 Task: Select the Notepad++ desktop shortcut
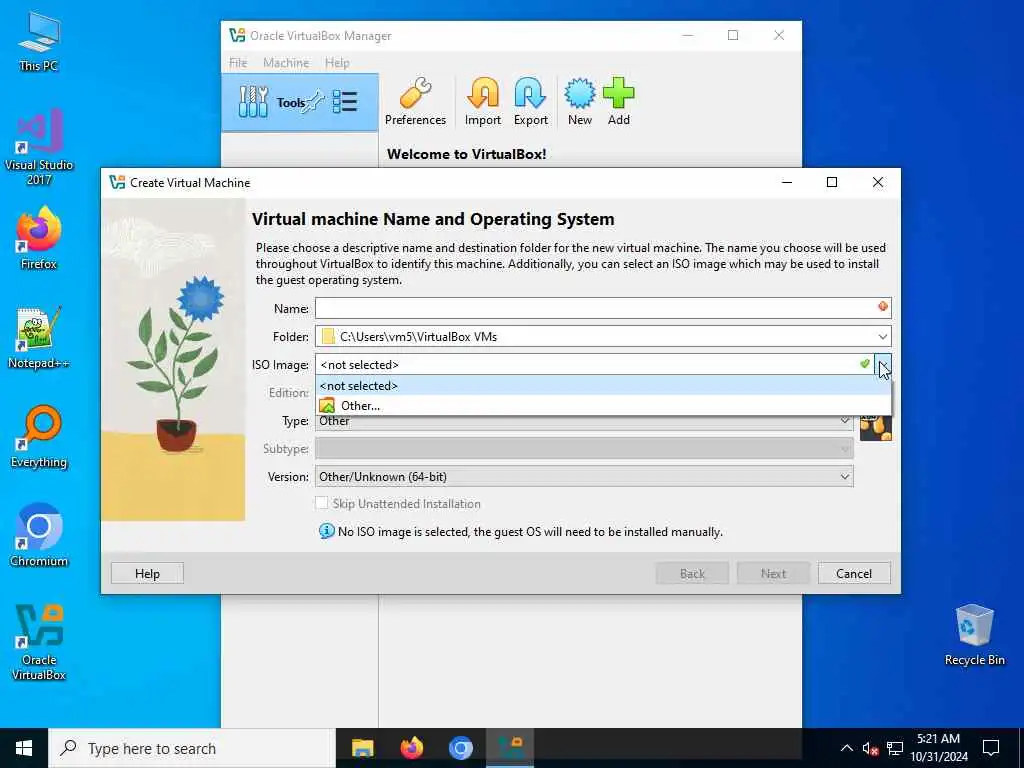coord(39,337)
